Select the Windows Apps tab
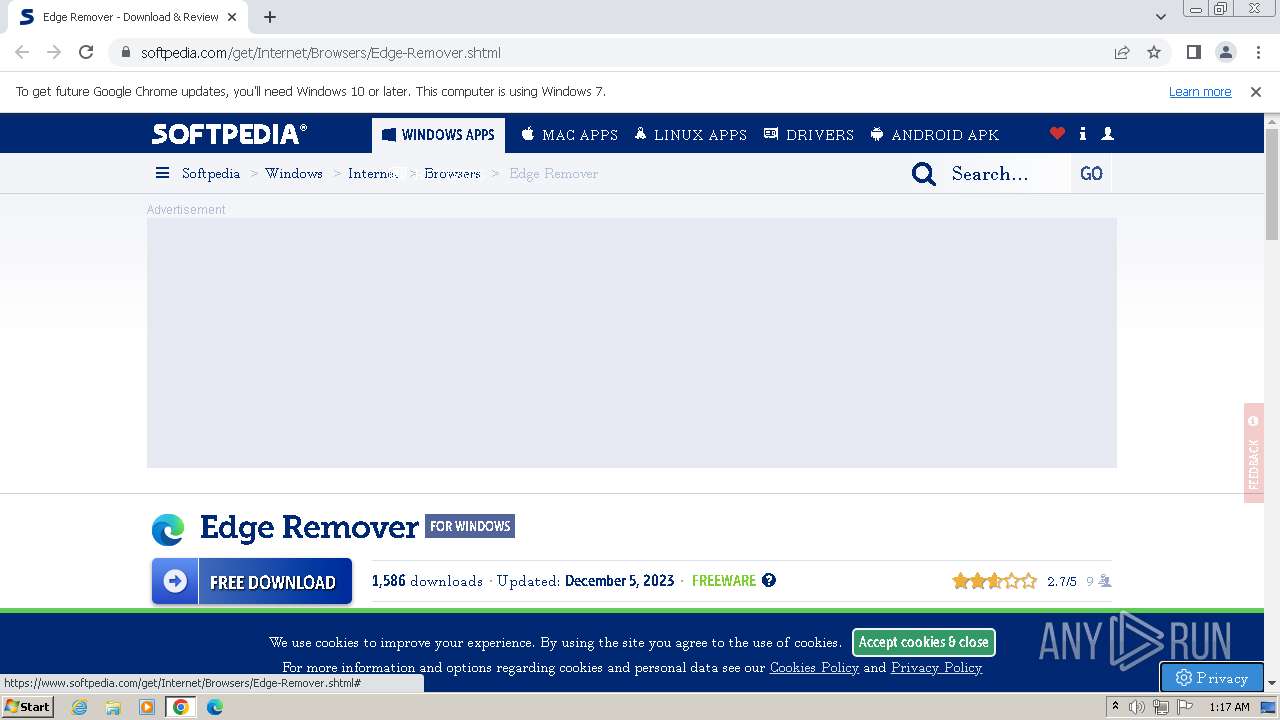1280x720 pixels. (x=438, y=135)
